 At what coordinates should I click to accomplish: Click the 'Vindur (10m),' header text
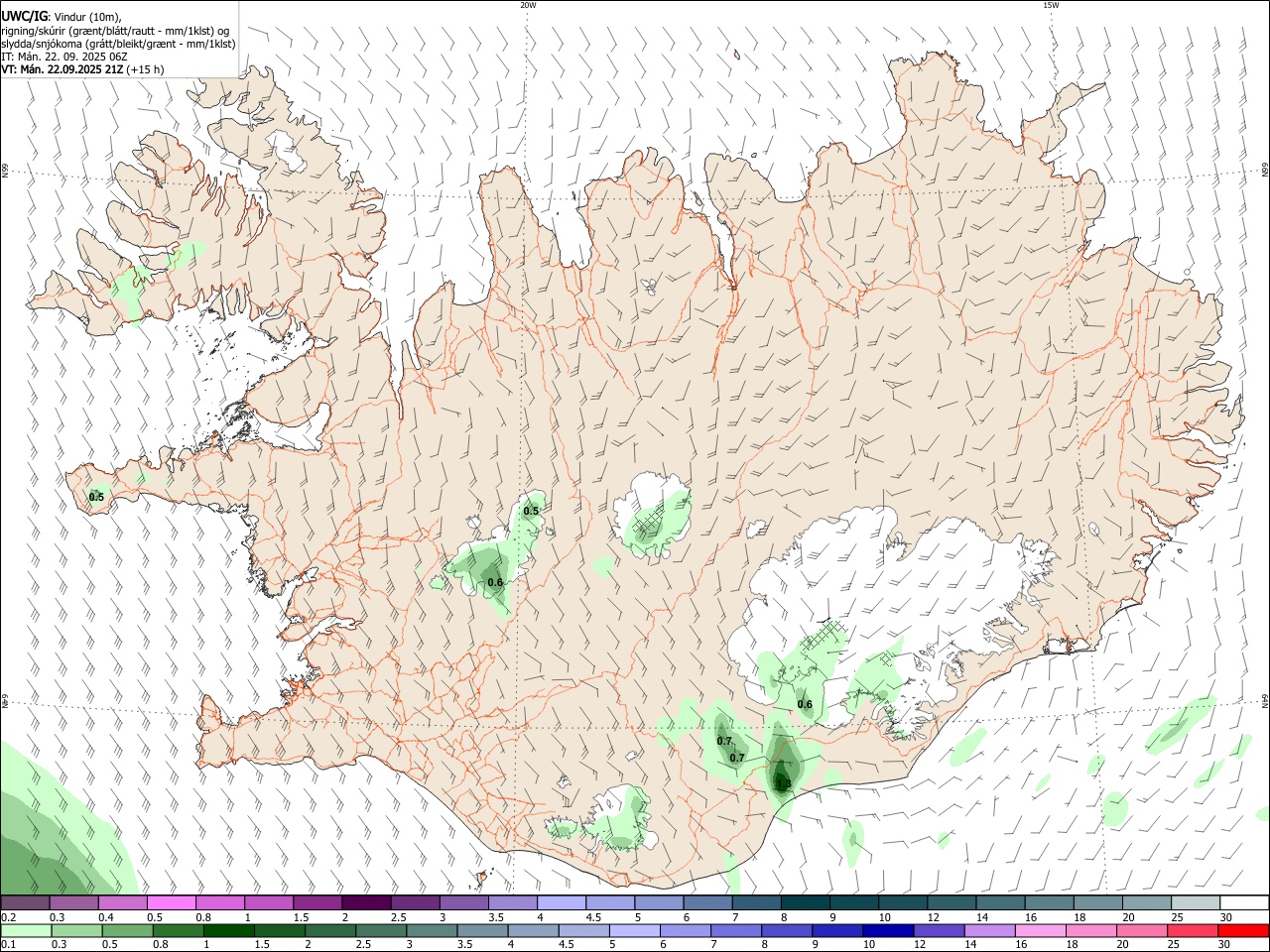tap(88, 16)
